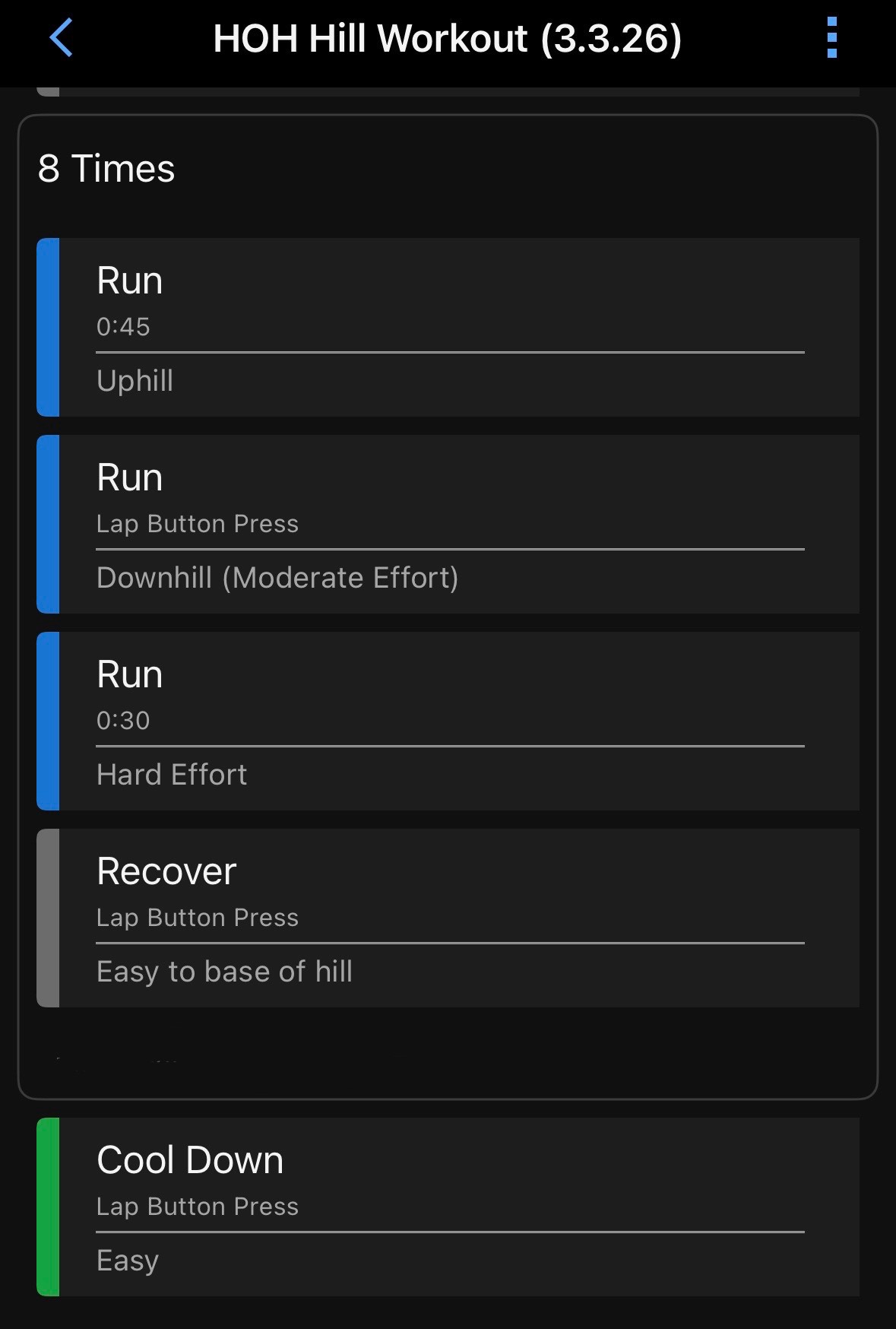This screenshot has height=1329, width=896.
Task: Tap the blue back arrow
Action: click(x=61, y=38)
